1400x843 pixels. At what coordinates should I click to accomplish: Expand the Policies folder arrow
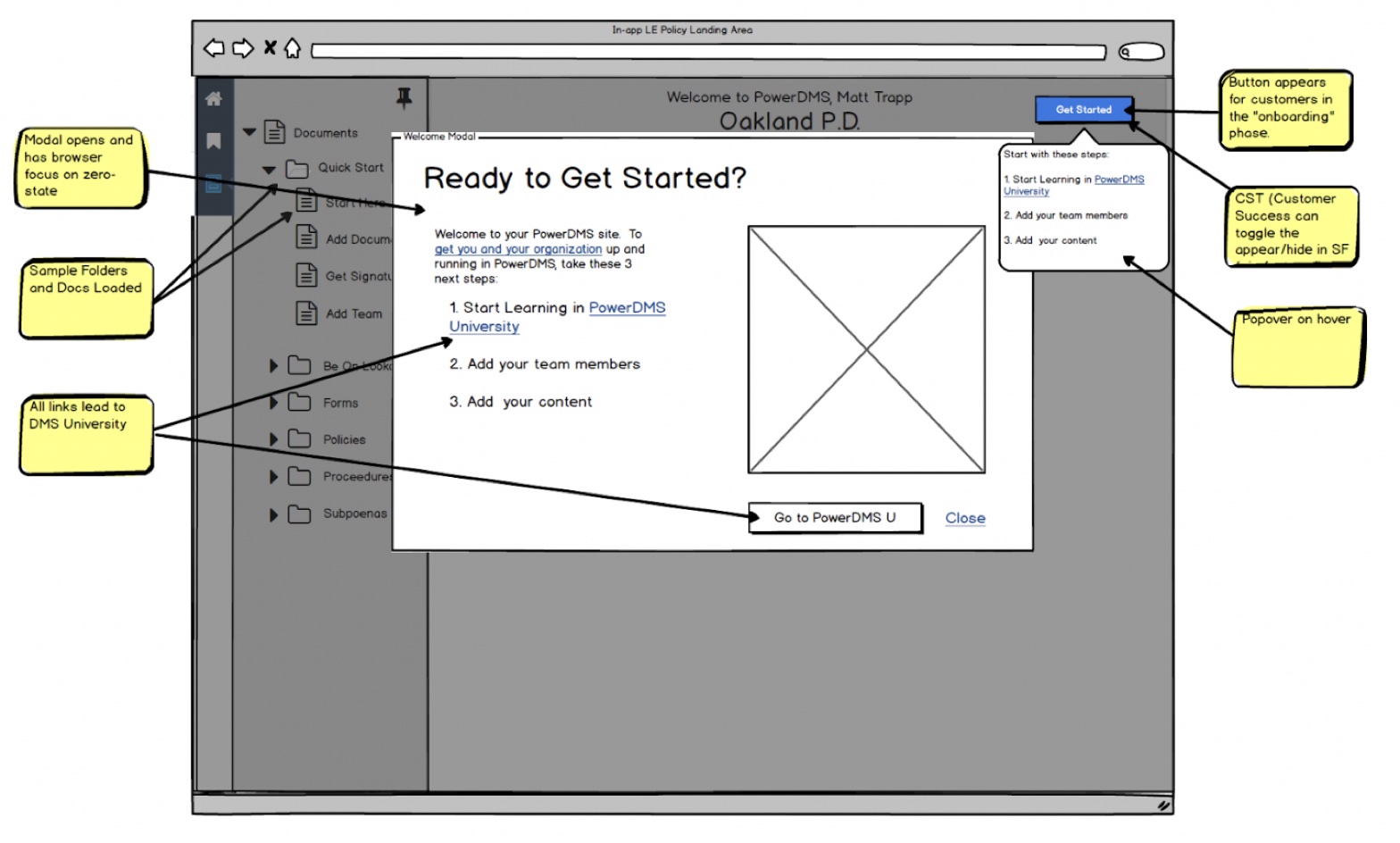(274, 439)
